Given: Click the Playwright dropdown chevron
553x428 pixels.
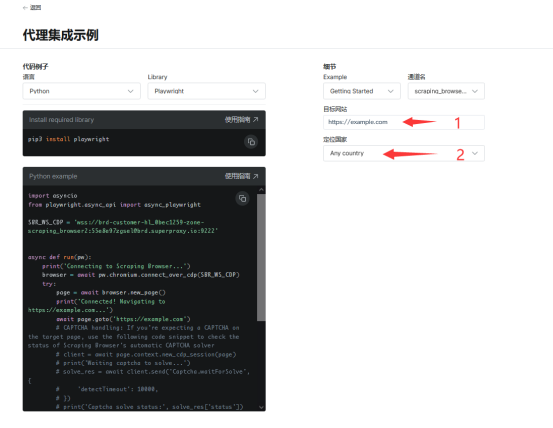Looking at the screenshot, I should coord(255,91).
